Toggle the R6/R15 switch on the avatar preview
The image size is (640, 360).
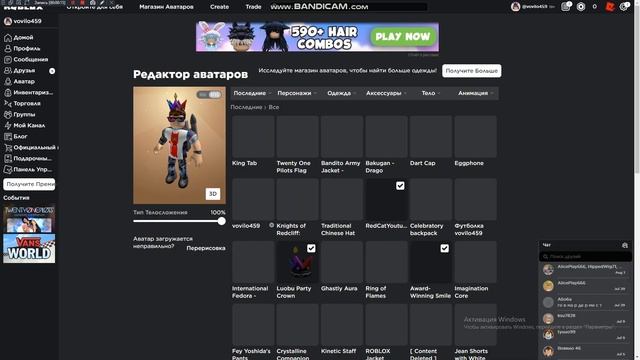(209, 95)
